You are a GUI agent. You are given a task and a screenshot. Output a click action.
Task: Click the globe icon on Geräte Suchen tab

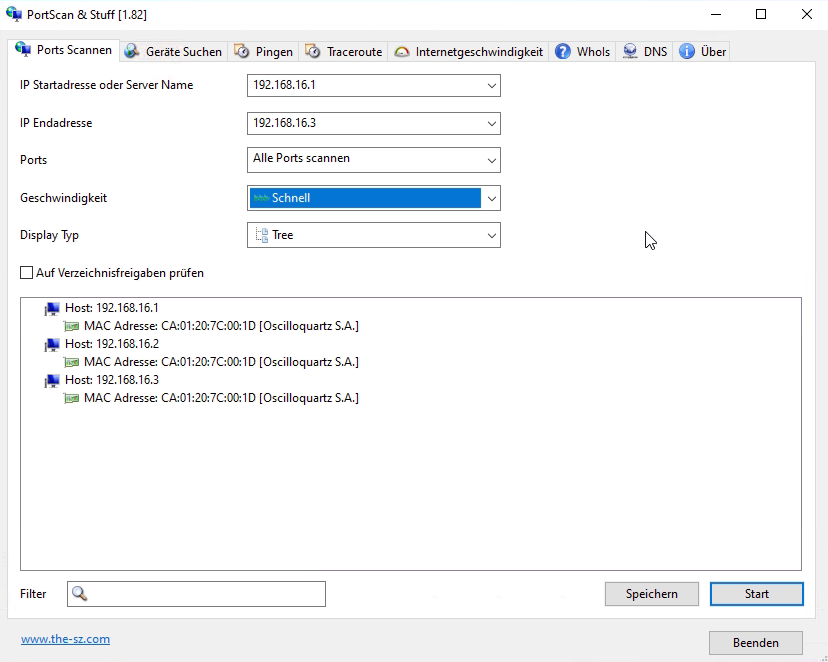click(132, 51)
